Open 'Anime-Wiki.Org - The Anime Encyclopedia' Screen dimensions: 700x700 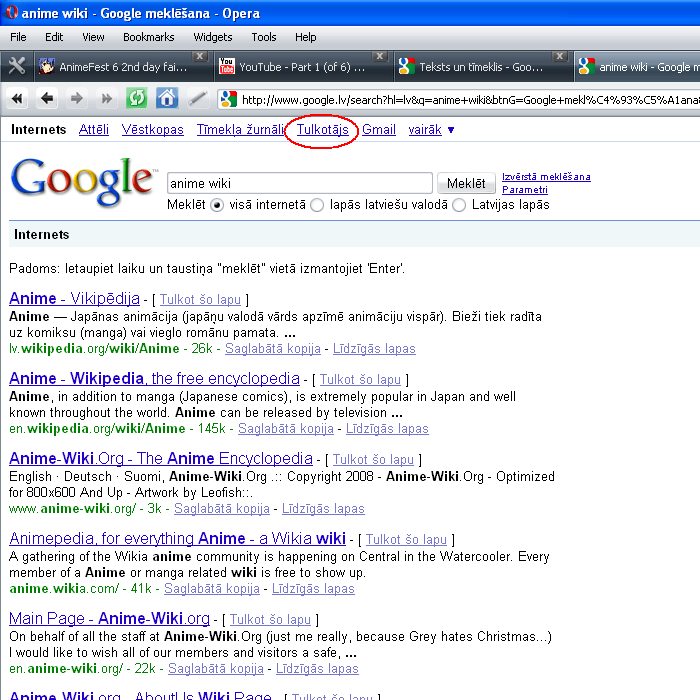[161, 458]
